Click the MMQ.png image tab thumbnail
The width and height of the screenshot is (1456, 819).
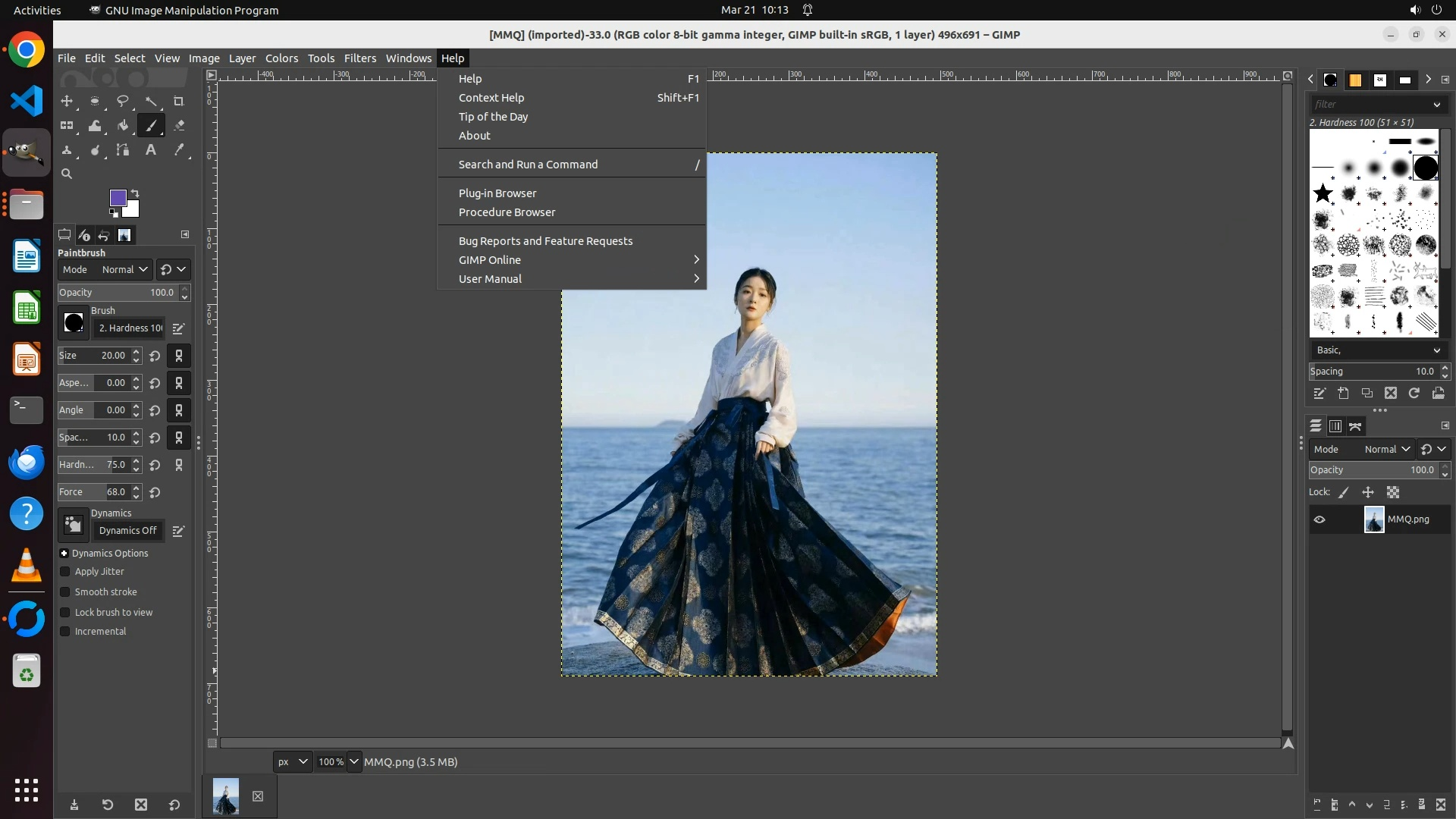226,796
